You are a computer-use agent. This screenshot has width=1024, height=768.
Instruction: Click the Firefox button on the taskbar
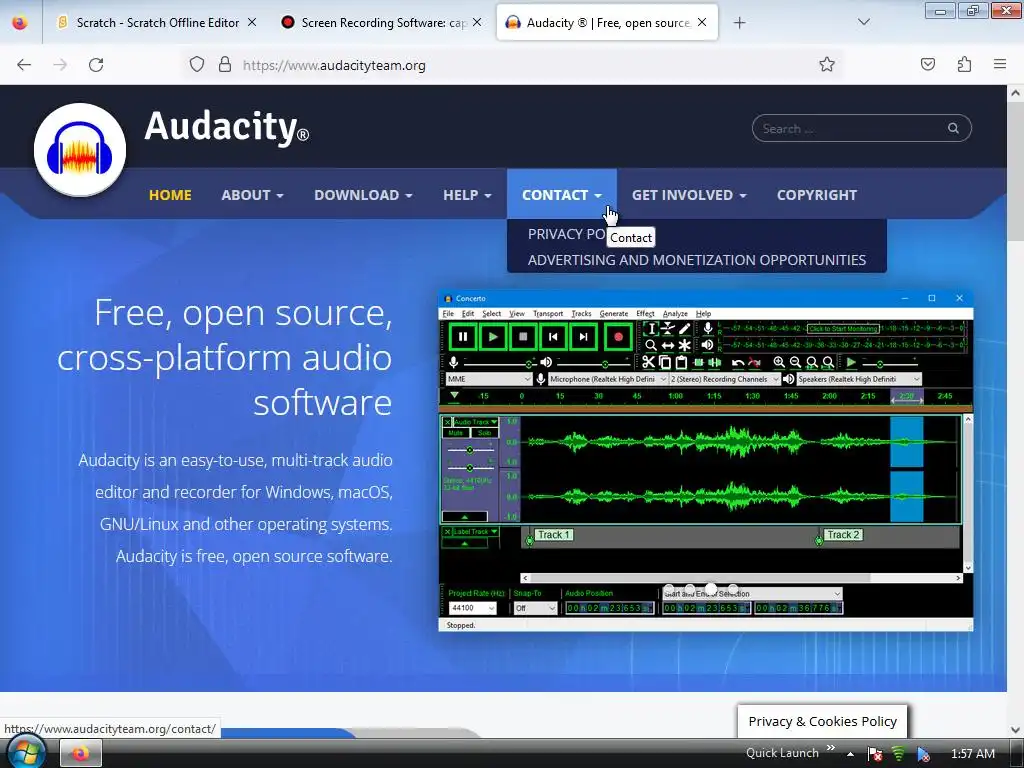[80, 754]
